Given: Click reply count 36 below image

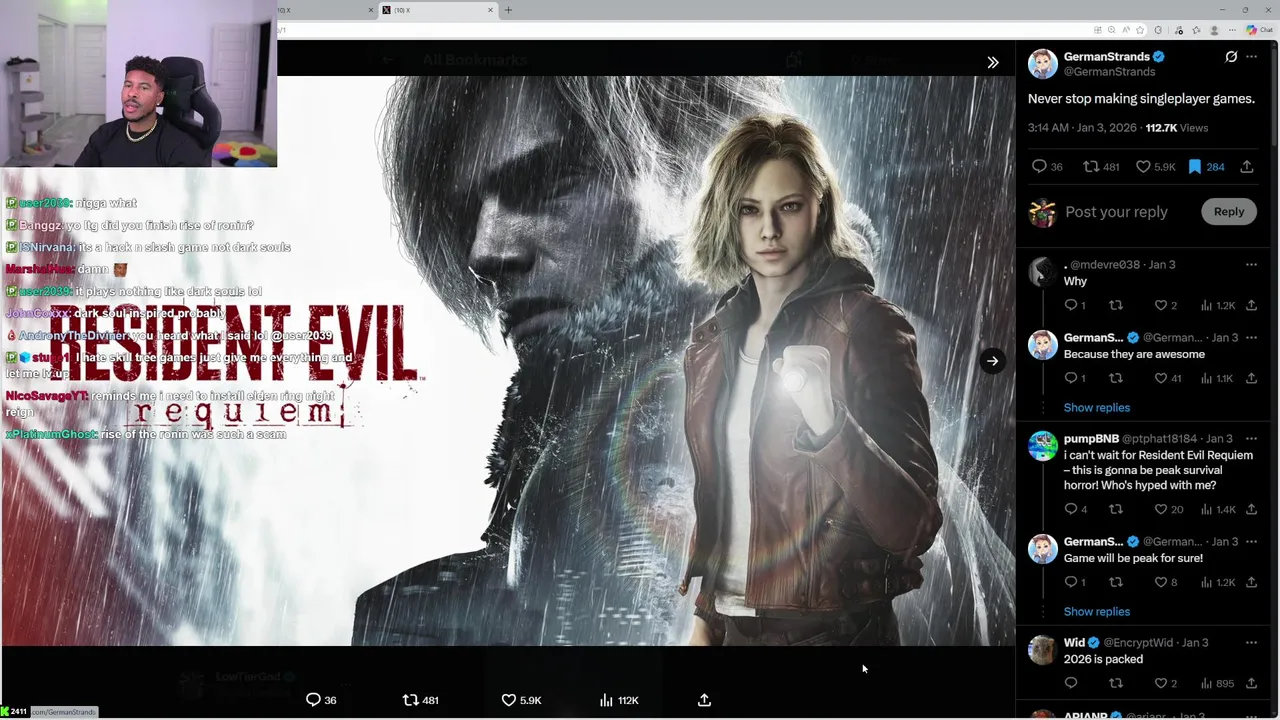Looking at the screenshot, I should 321,700.
